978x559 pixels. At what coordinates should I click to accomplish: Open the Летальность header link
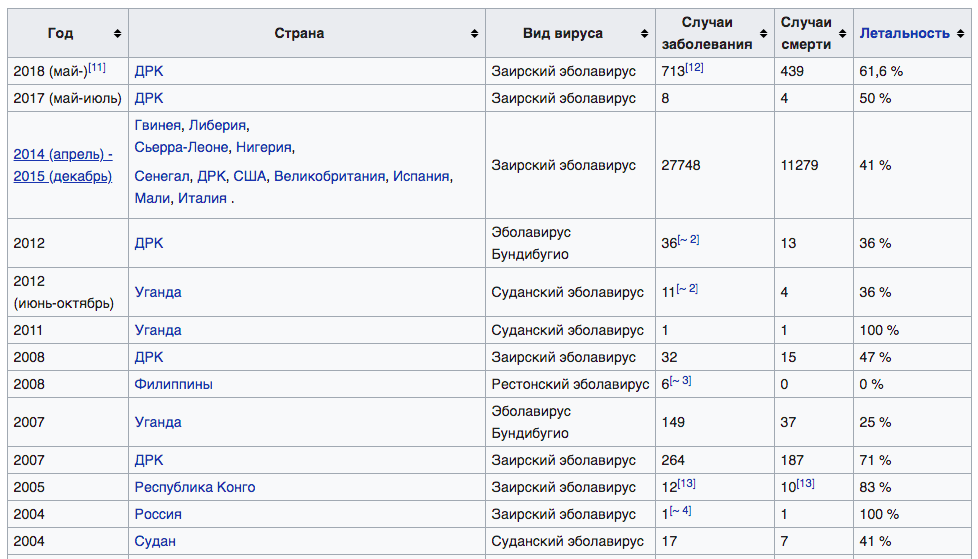[x=904, y=34]
